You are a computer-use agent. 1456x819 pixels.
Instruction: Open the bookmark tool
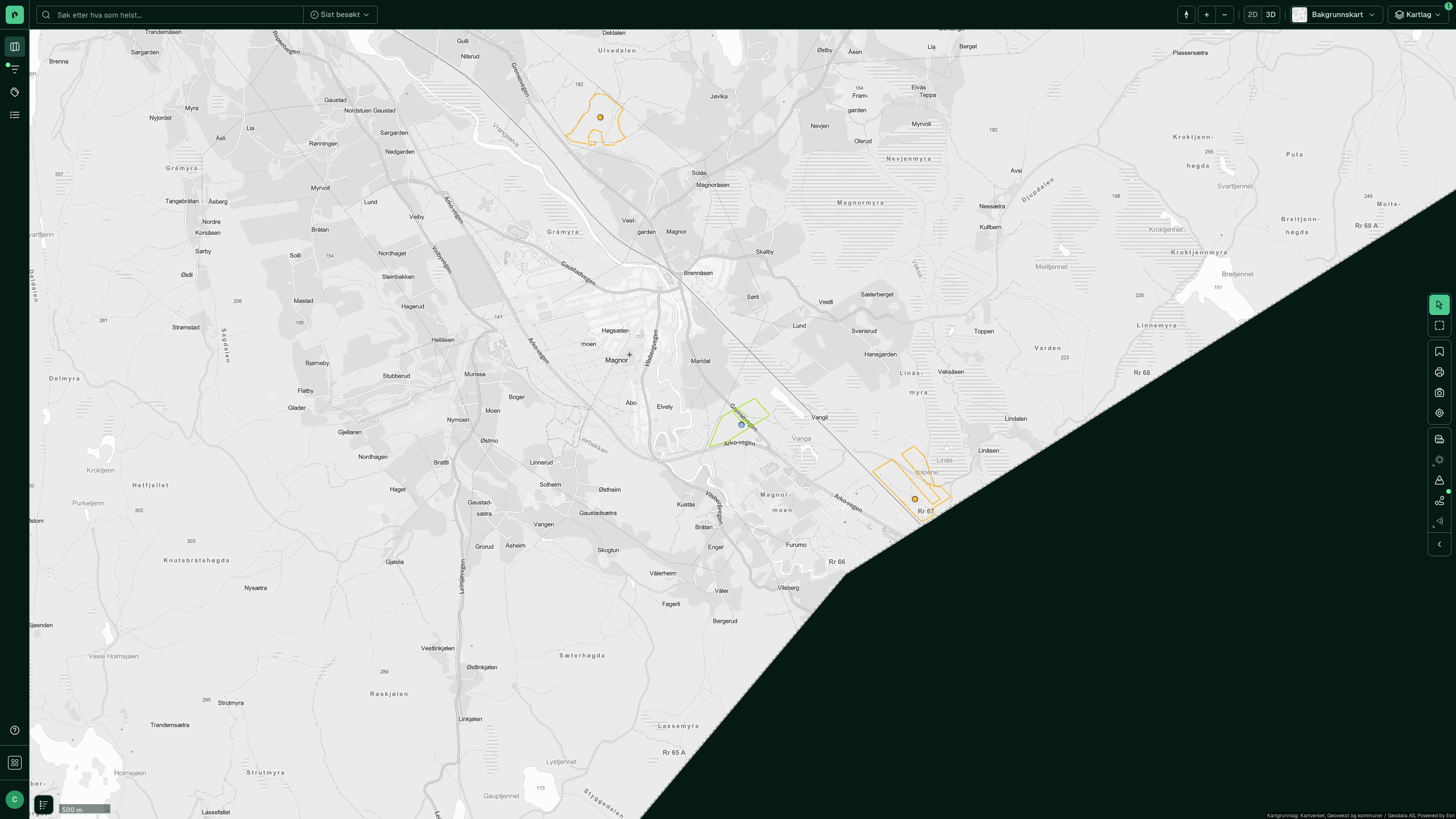click(1439, 352)
